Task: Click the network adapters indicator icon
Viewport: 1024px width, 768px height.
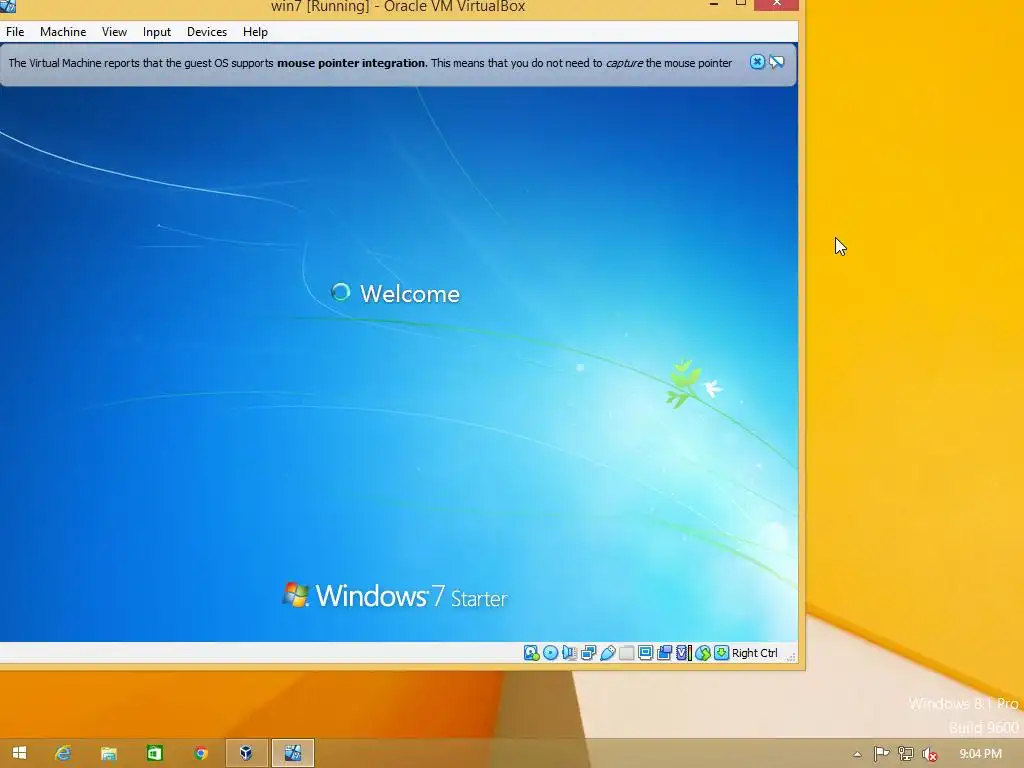Action: tap(588, 653)
